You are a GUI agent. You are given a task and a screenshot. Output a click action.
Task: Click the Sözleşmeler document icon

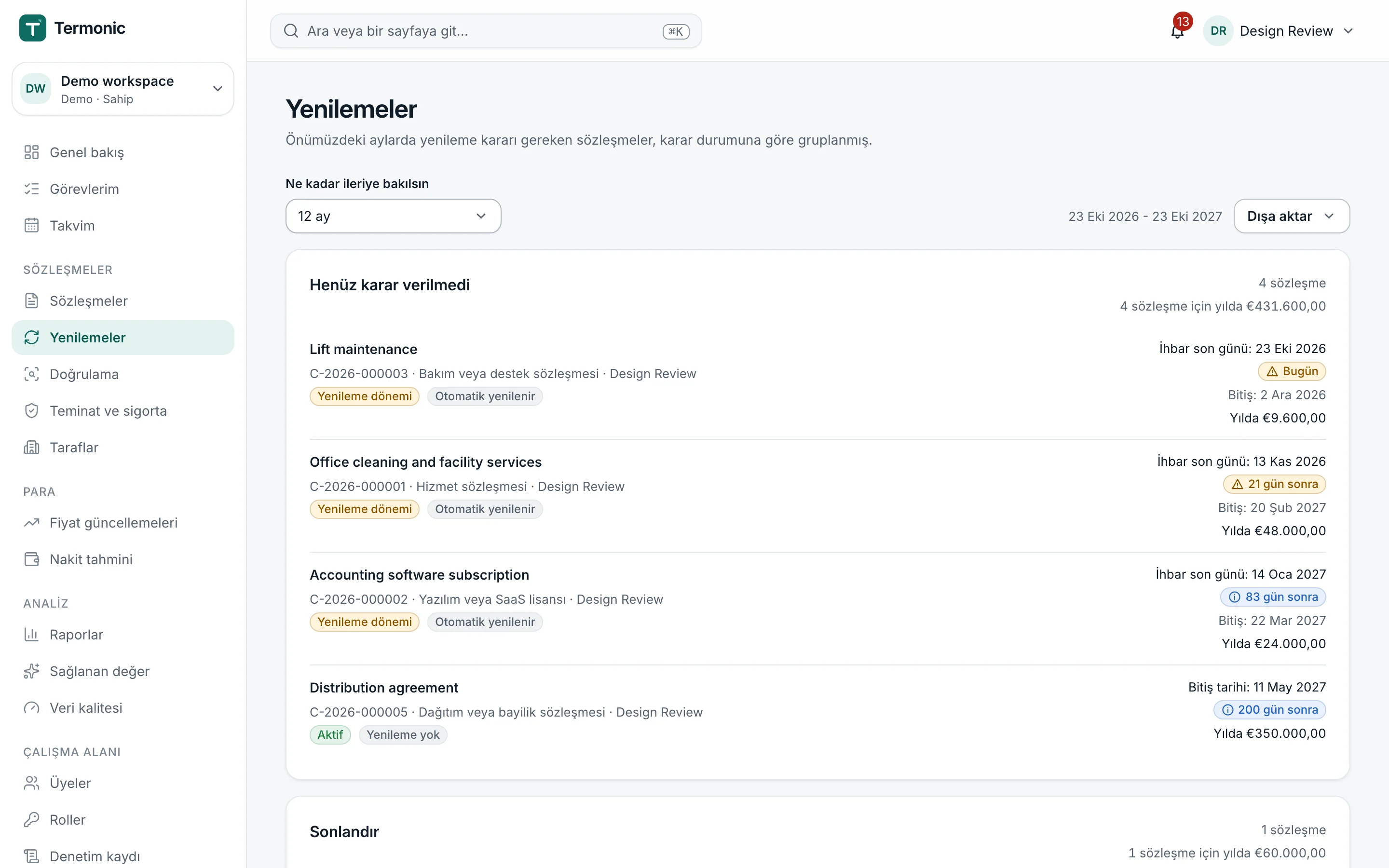pyautogui.click(x=31, y=301)
